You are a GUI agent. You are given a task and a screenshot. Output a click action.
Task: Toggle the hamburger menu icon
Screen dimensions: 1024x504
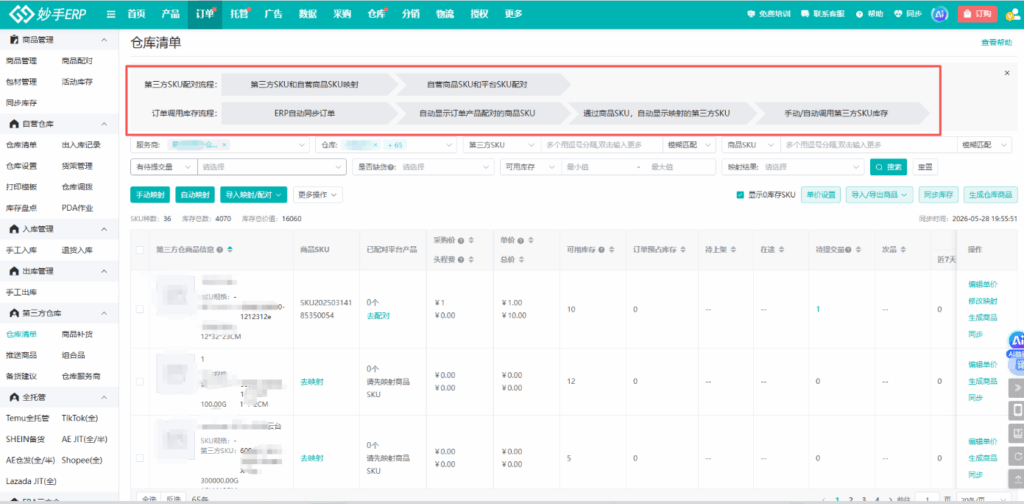point(111,14)
